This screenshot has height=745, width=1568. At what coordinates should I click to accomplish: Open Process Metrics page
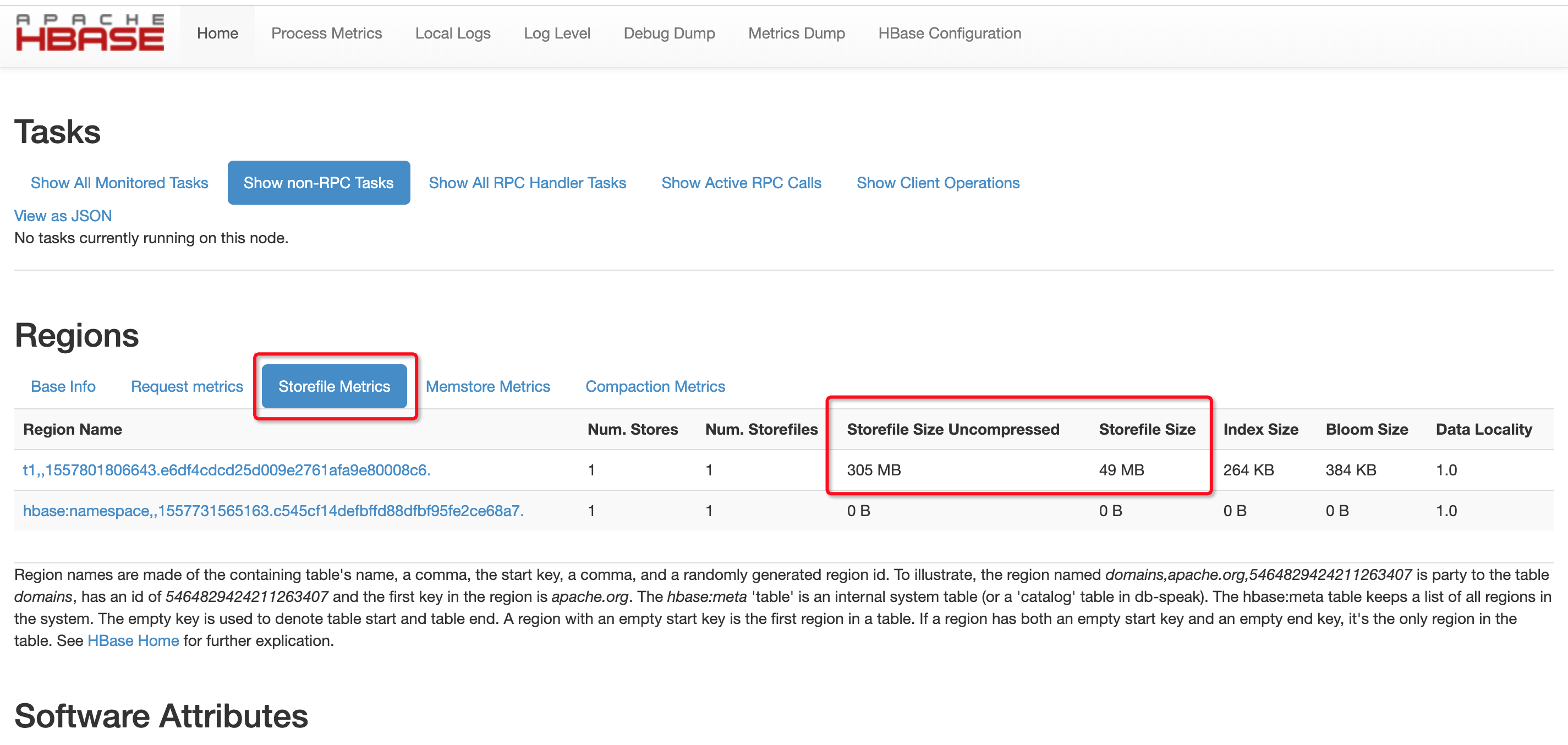(x=326, y=33)
